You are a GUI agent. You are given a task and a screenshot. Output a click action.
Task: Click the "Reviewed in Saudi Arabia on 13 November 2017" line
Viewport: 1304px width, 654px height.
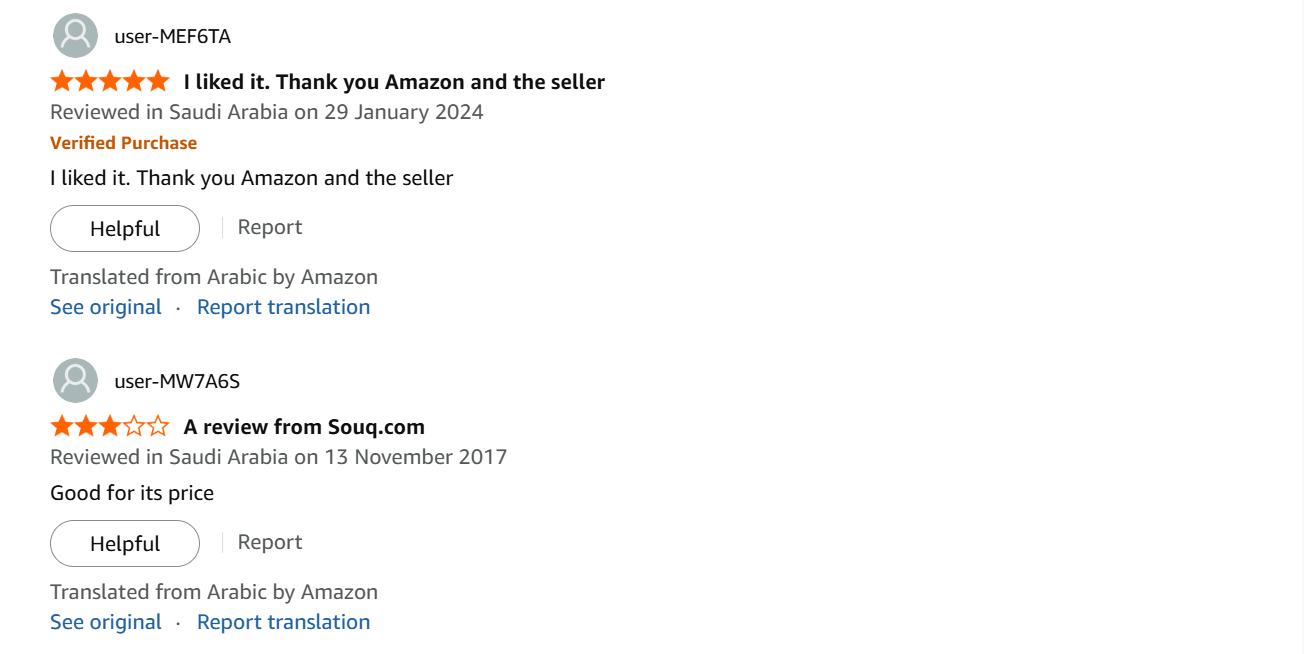[x=279, y=457]
